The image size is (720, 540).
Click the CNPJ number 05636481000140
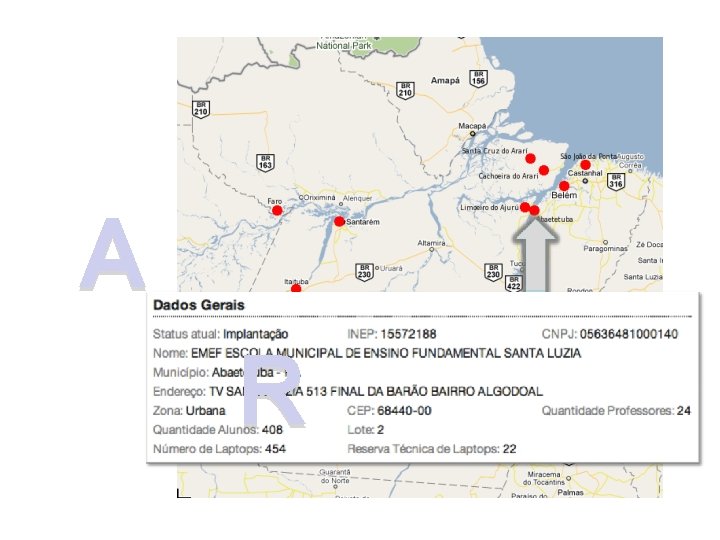(x=629, y=334)
